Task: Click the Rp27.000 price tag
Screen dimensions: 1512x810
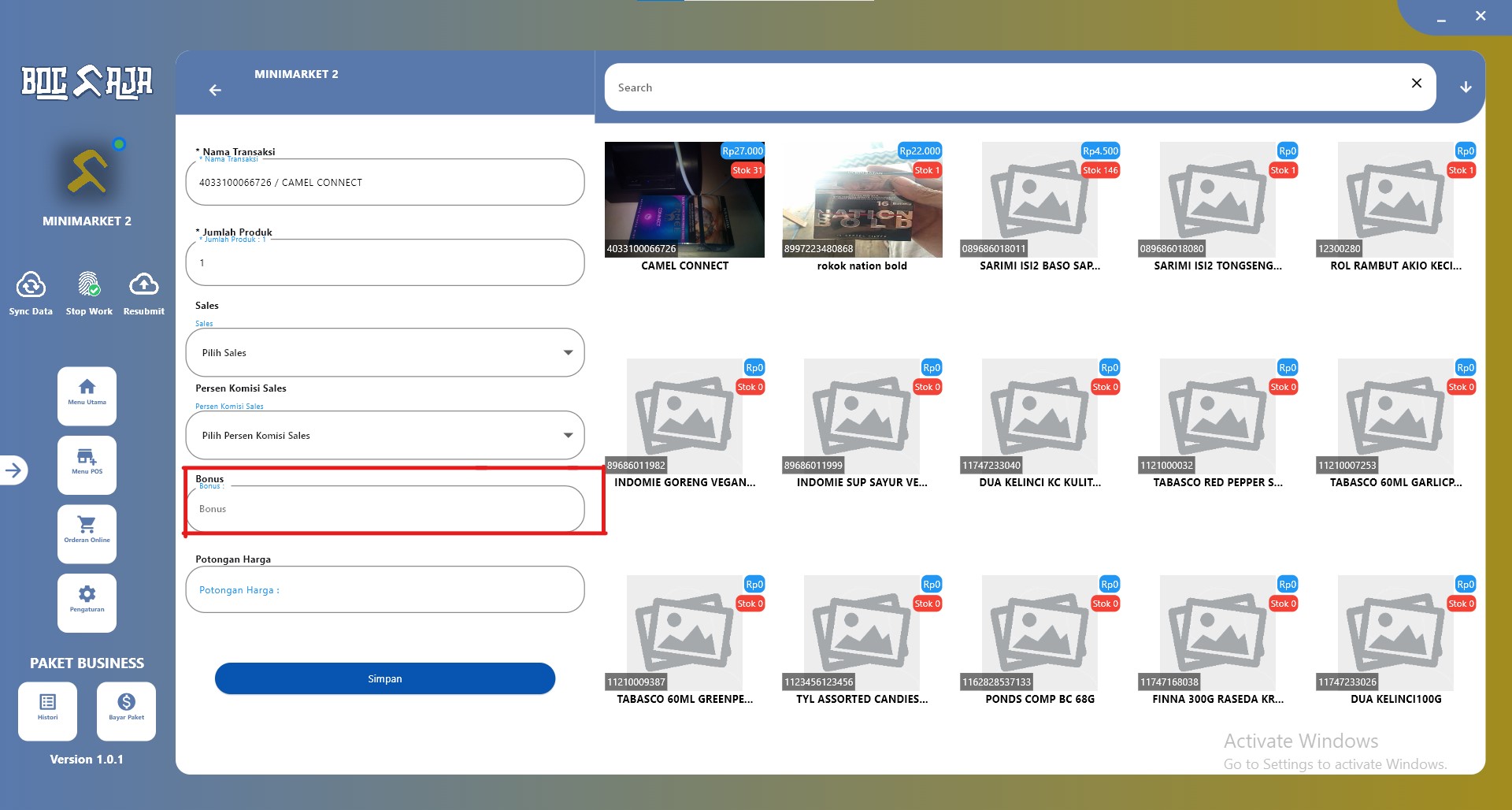Action: click(743, 150)
